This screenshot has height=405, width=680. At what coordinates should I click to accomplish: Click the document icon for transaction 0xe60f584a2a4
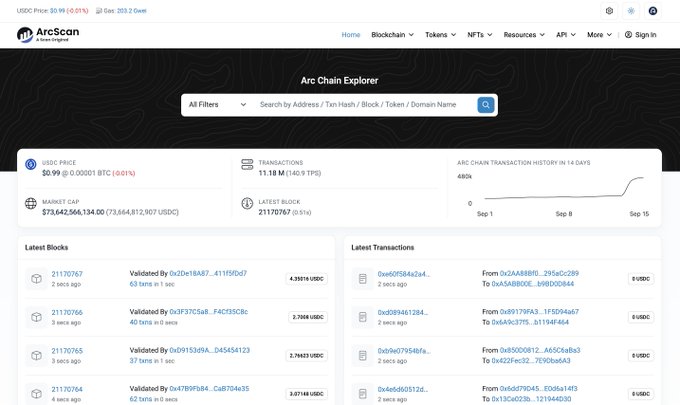tap(363, 279)
